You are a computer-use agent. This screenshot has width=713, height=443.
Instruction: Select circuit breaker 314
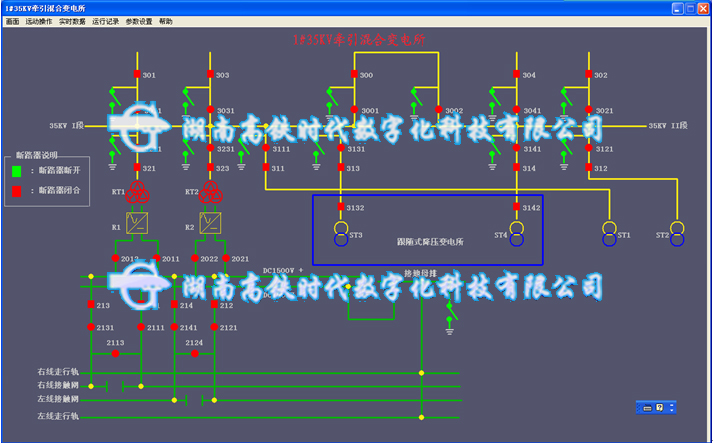click(x=517, y=168)
